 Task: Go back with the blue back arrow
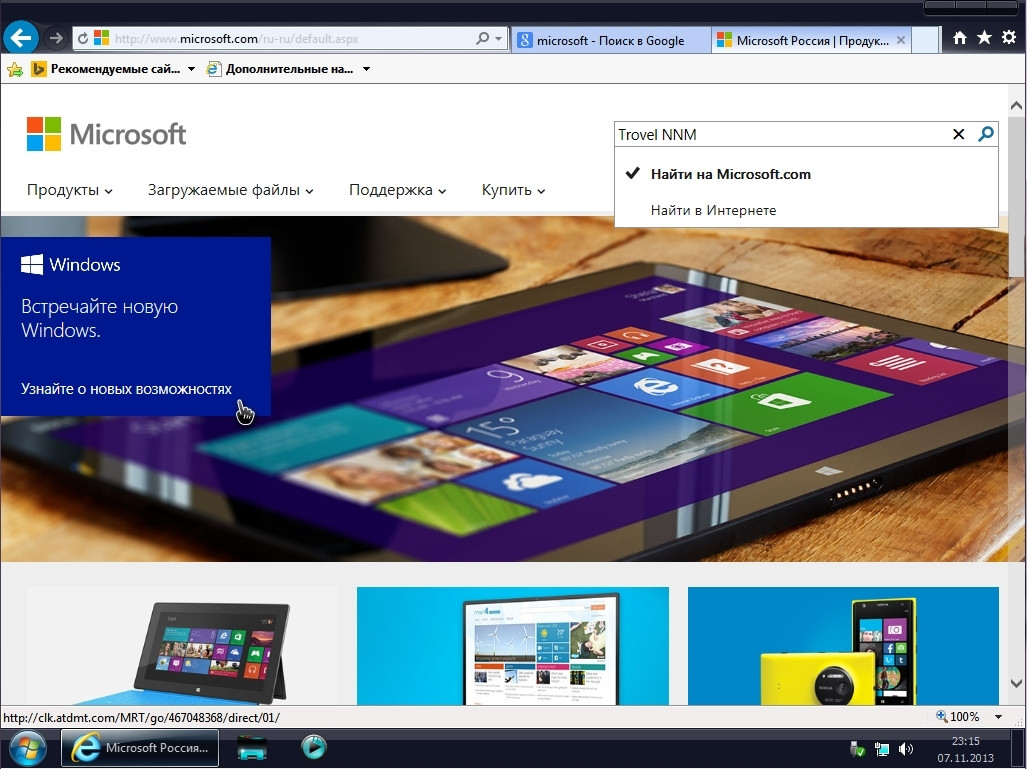21,38
